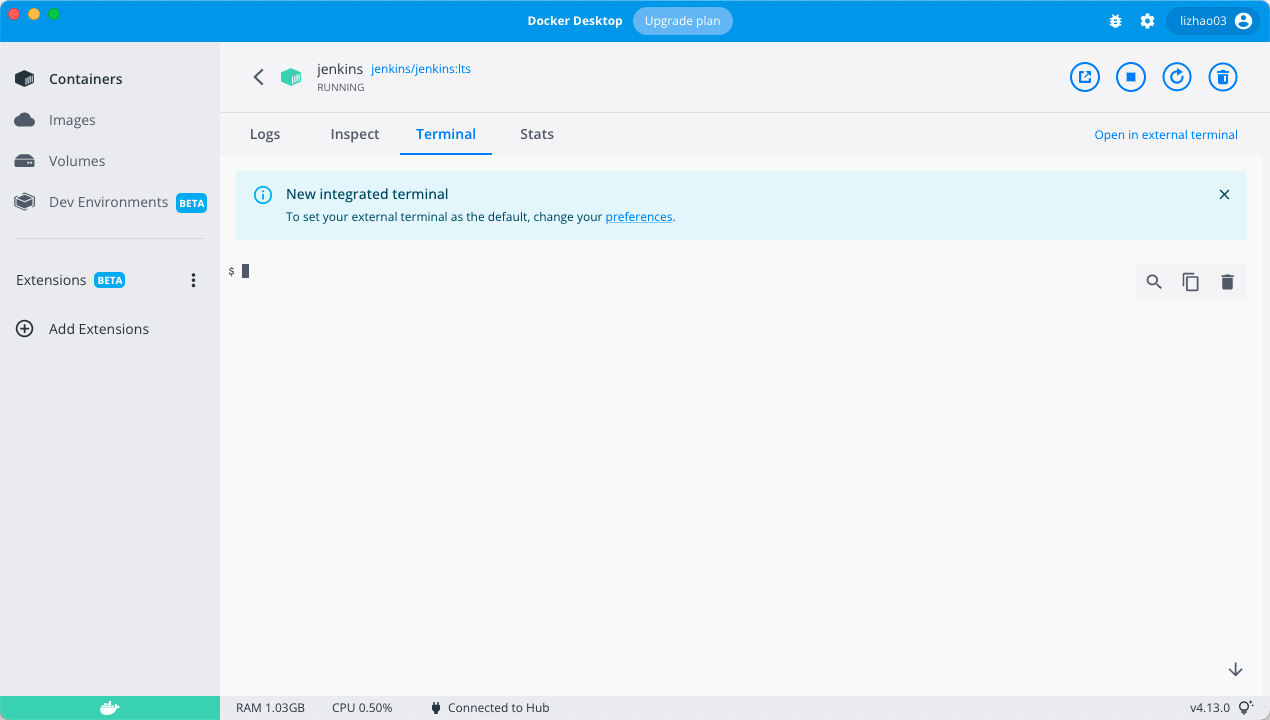Select the Terminal tab
The image size is (1270, 720).
point(446,134)
